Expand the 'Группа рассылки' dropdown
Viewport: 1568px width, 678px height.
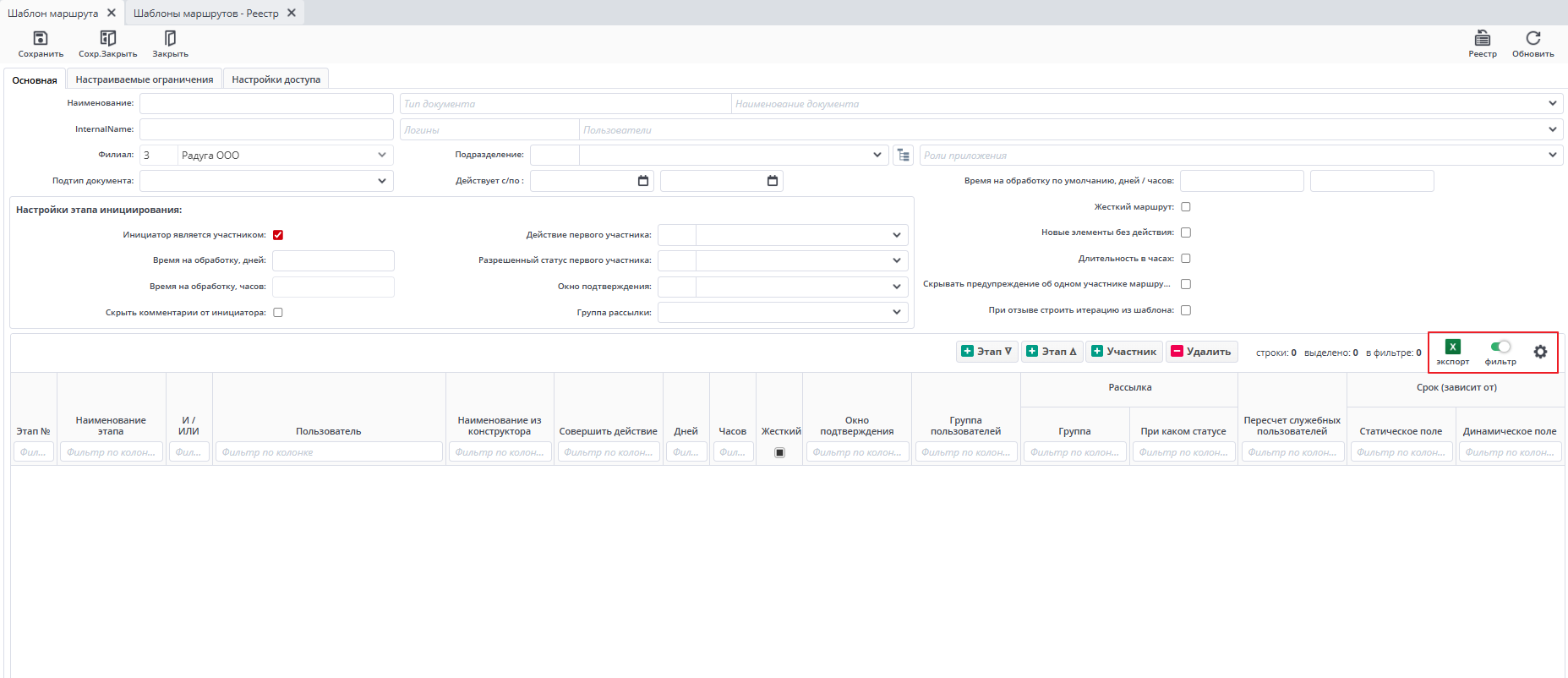point(897,313)
